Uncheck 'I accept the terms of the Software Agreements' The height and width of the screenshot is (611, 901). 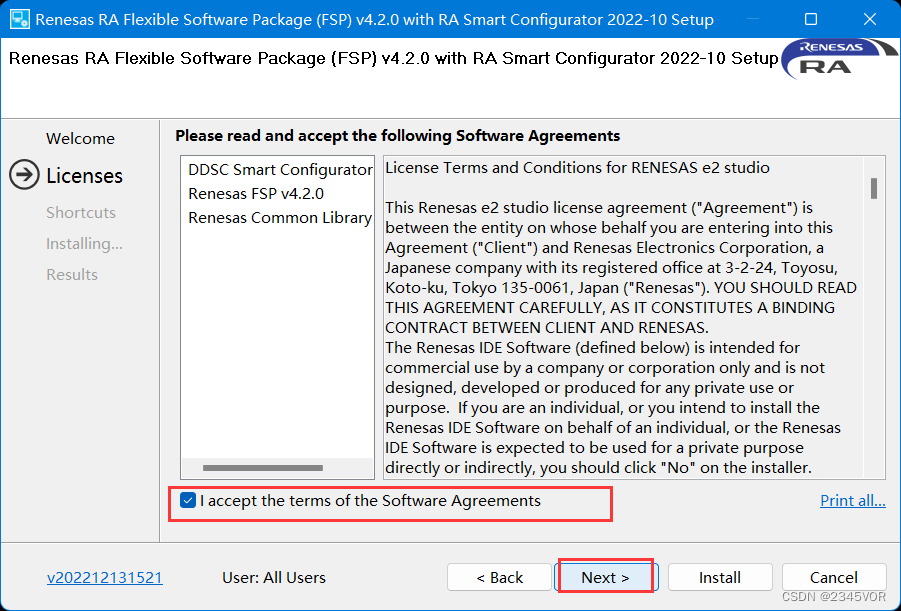(x=186, y=501)
